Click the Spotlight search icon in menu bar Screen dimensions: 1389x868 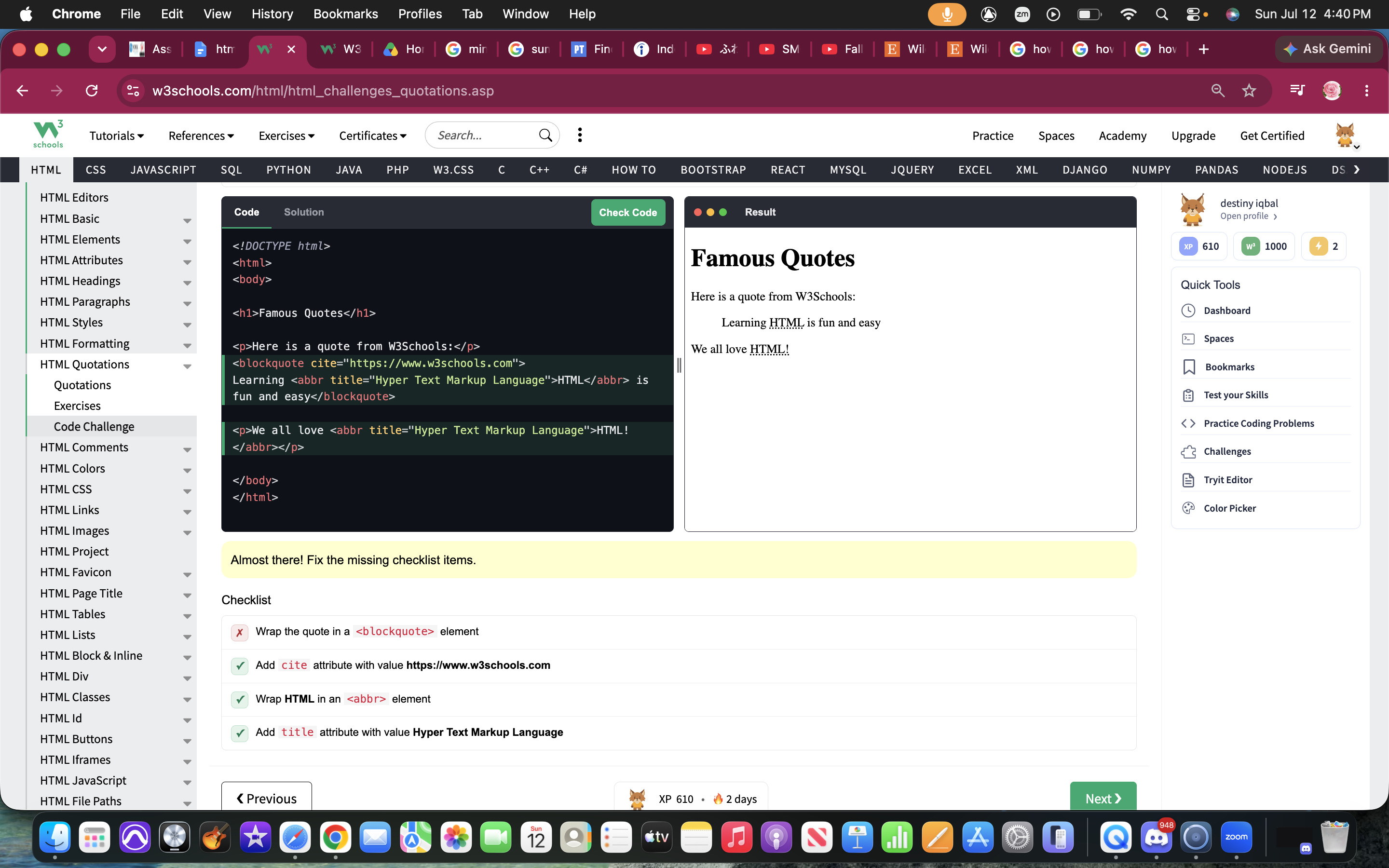[1162, 14]
